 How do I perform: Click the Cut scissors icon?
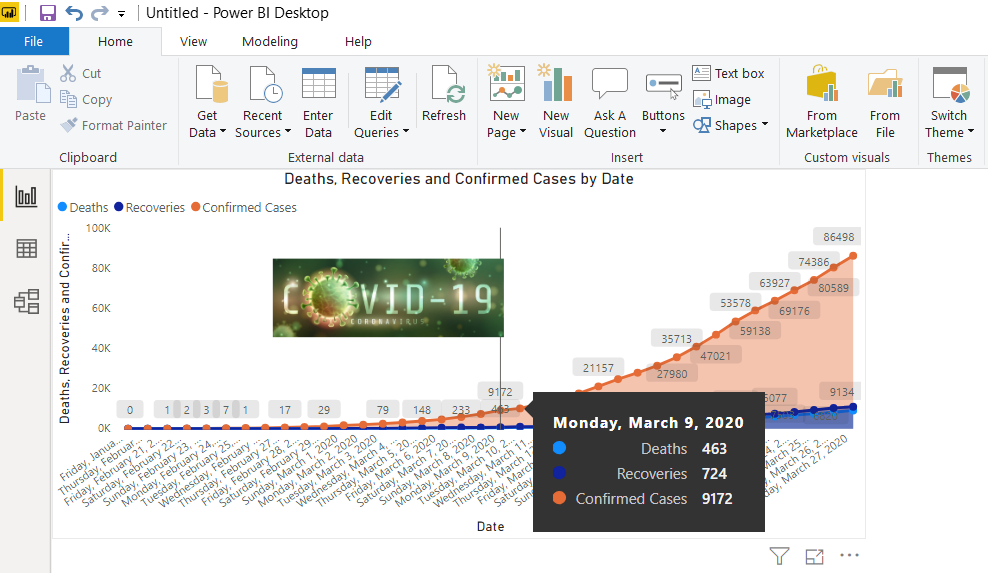tap(68, 73)
